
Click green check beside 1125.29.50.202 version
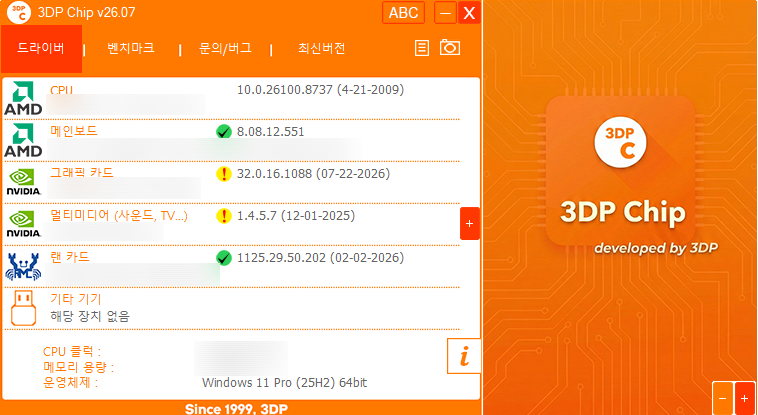(223, 258)
